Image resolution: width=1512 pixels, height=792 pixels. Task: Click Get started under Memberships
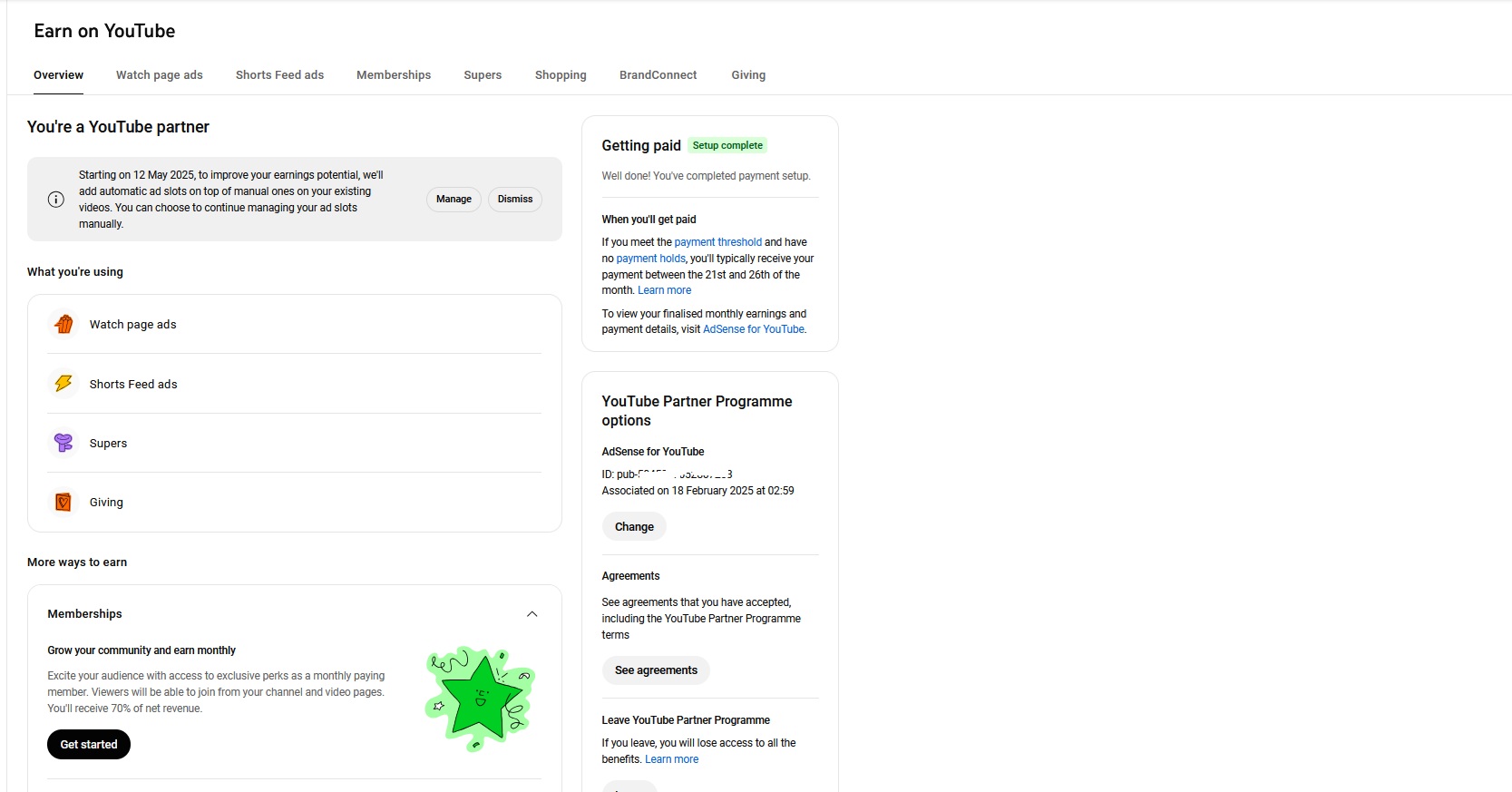pos(89,745)
